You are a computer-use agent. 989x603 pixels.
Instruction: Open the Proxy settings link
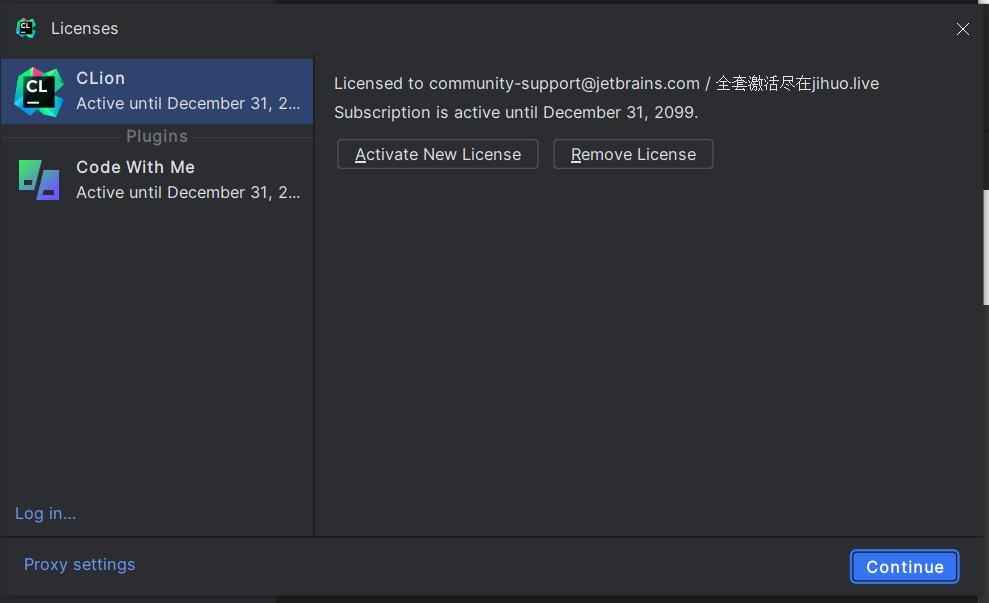pos(79,565)
